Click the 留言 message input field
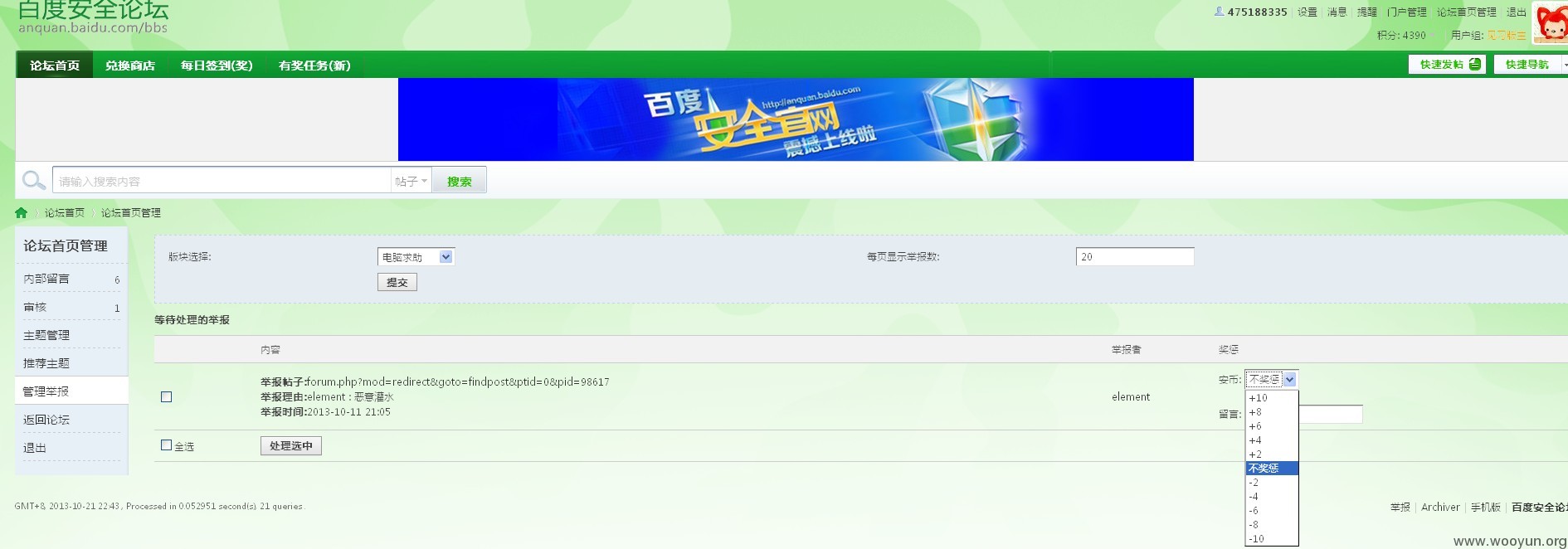This screenshot has height=549, width=1568. [x=1331, y=414]
